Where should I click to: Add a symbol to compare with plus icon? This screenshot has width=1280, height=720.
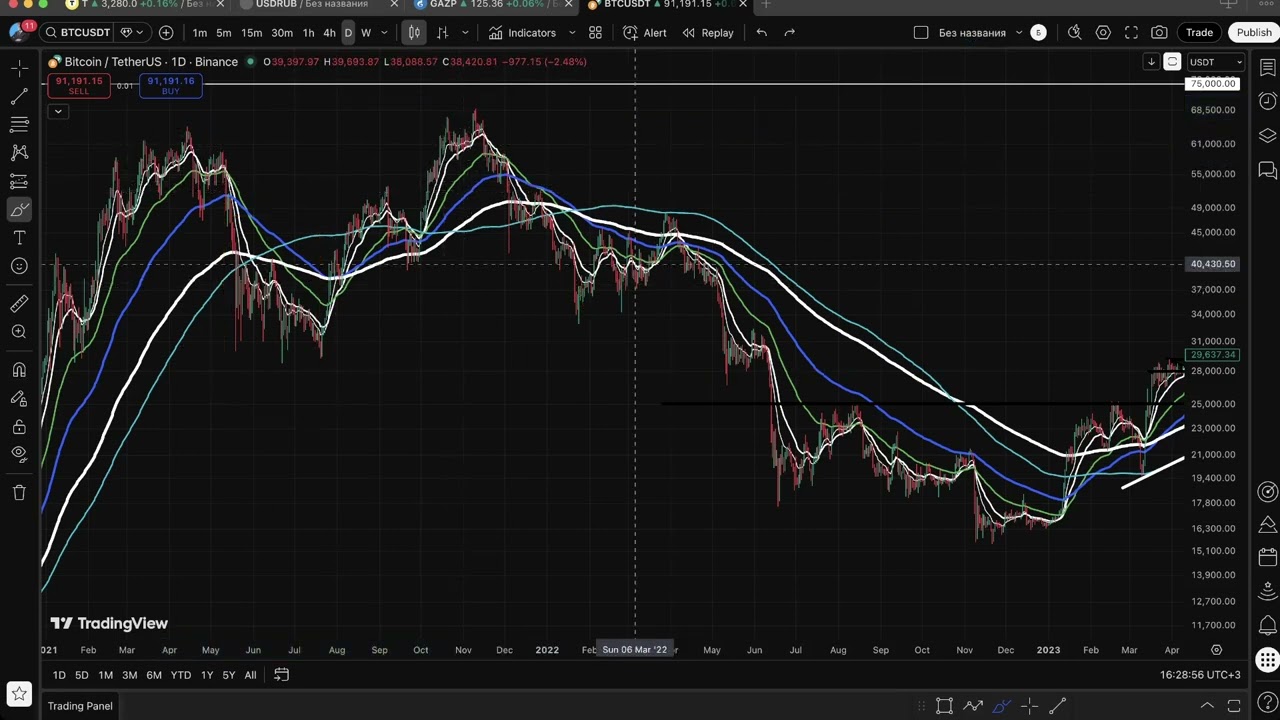[166, 33]
